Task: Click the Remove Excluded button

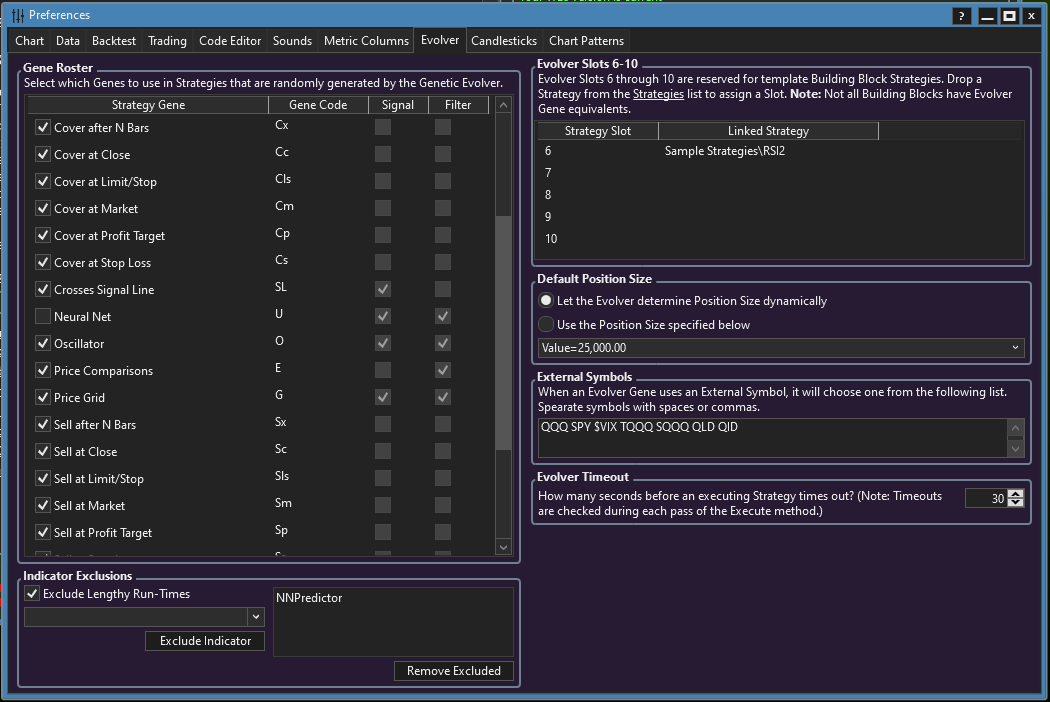Action: point(454,671)
